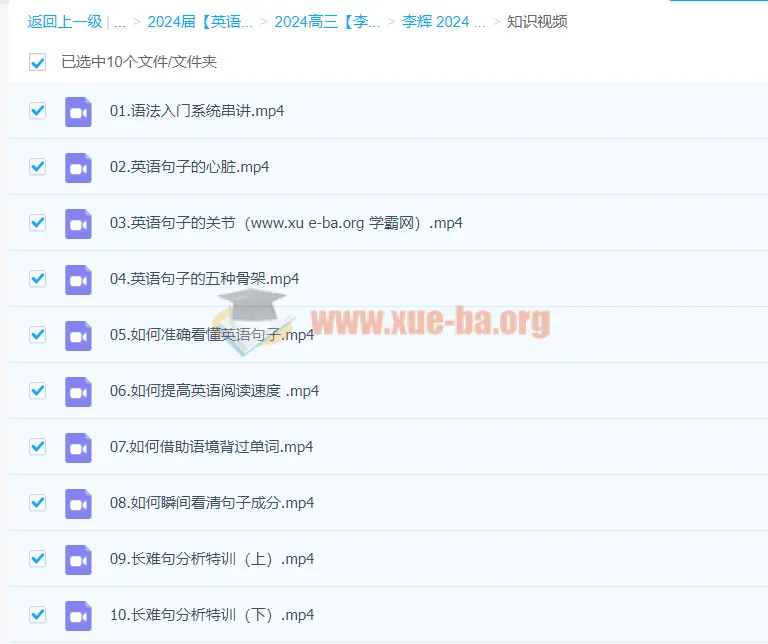The height and width of the screenshot is (644, 768).
Task: Click video icon for 09.长难句分析特训（上）.mp4
Action: pyautogui.click(x=78, y=559)
